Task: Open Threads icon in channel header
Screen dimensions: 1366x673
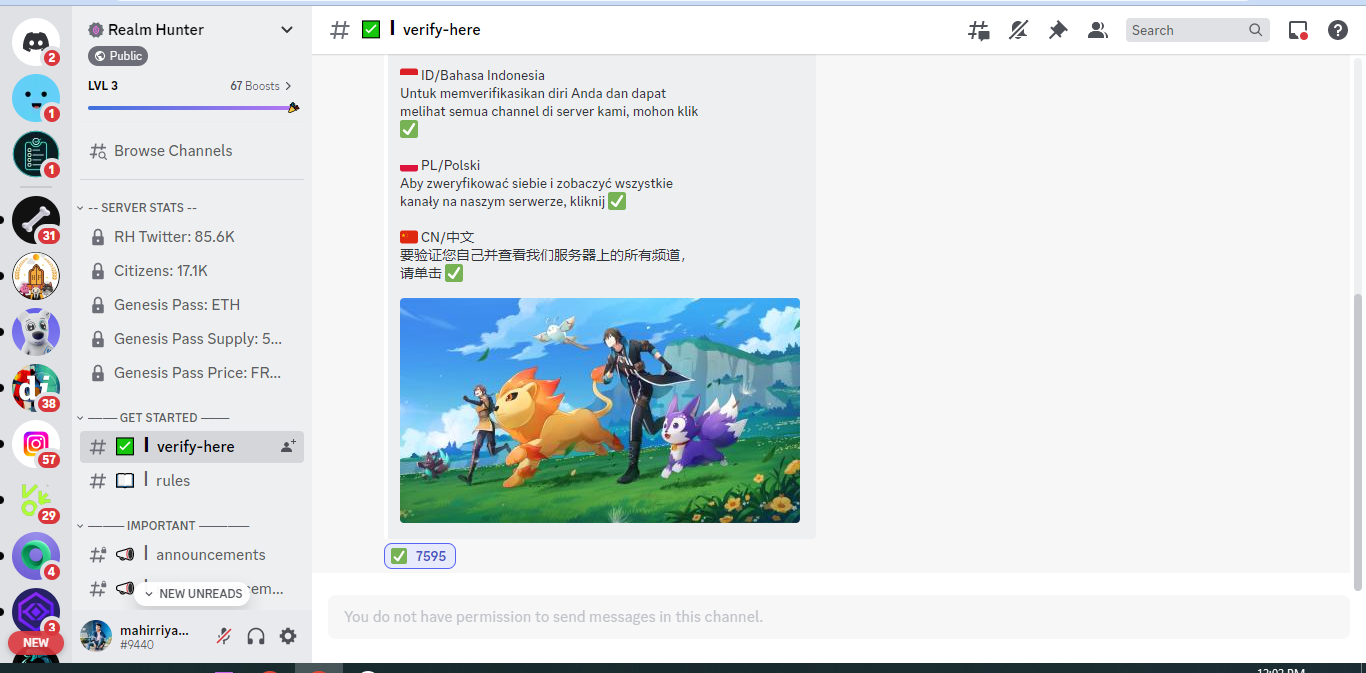Action: click(x=979, y=31)
